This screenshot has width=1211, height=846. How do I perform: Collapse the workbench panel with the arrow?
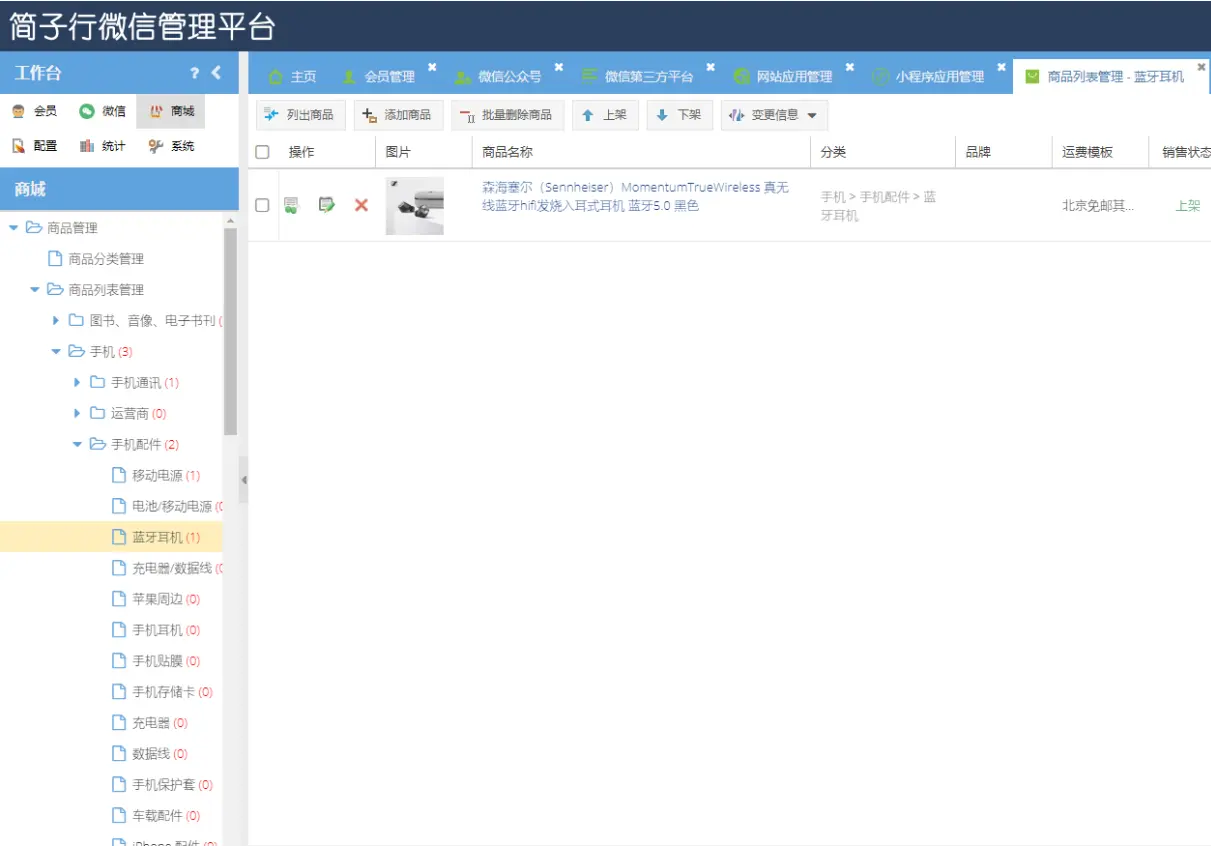(x=217, y=73)
